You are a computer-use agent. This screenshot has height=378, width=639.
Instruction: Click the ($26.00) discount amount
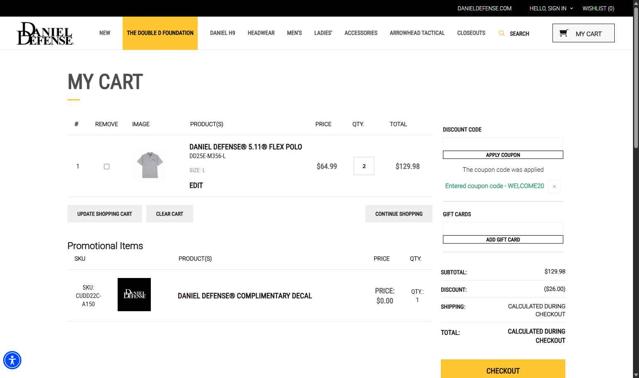(554, 289)
